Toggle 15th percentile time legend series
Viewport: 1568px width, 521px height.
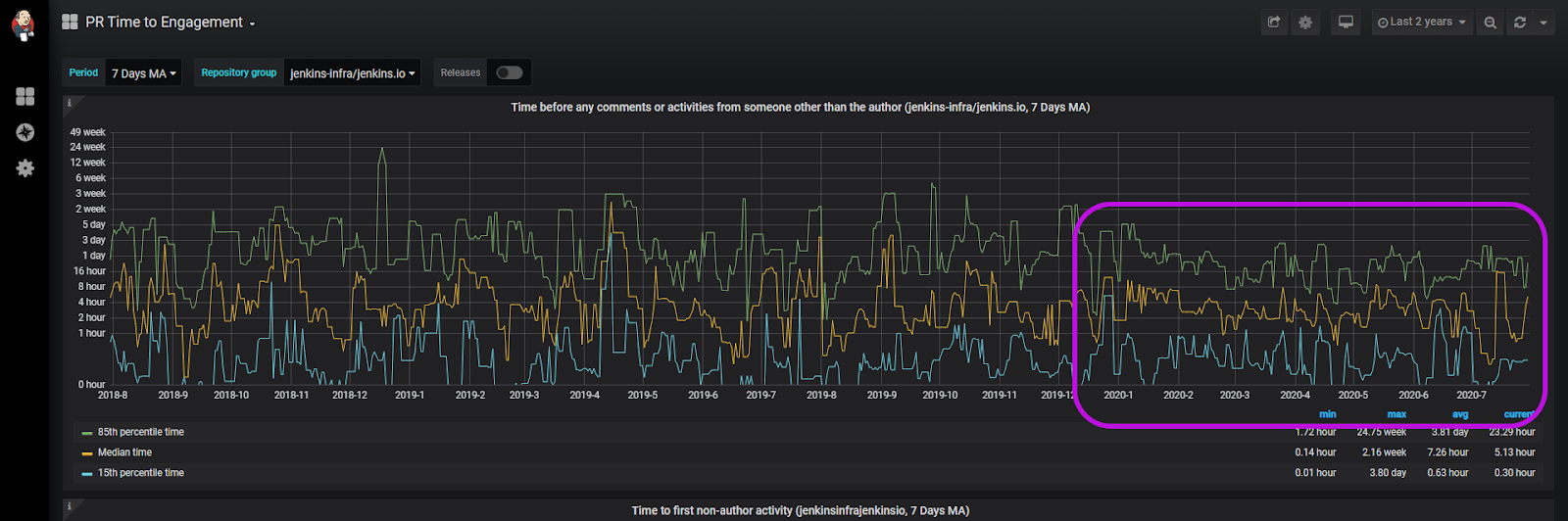tap(140, 473)
